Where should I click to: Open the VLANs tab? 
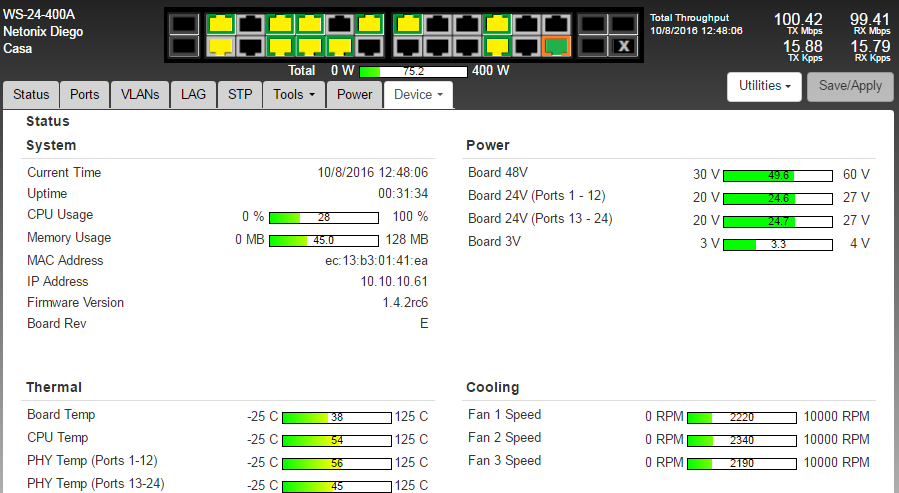tap(139, 94)
